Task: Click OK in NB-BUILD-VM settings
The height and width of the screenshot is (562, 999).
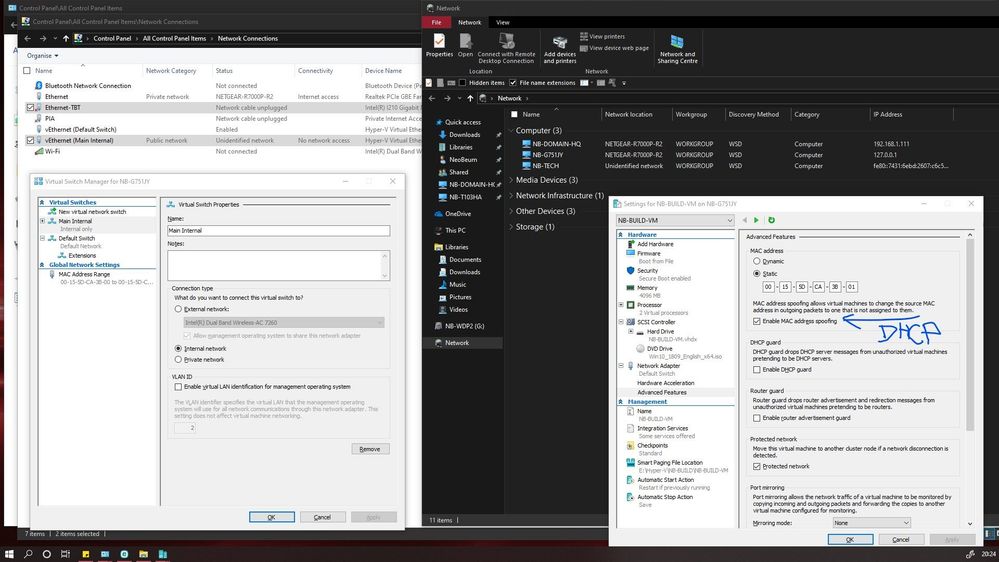Action: pos(850,539)
